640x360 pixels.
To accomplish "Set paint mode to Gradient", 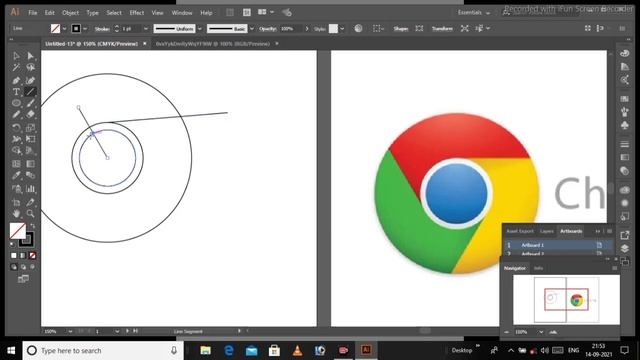I will 23,256.
